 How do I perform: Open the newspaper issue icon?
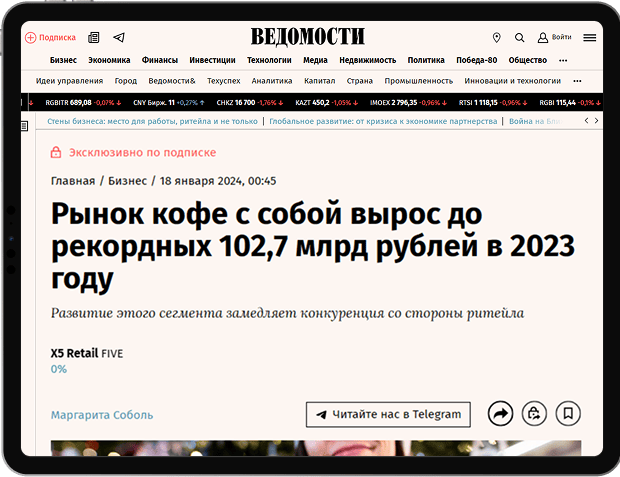pos(94,38)
